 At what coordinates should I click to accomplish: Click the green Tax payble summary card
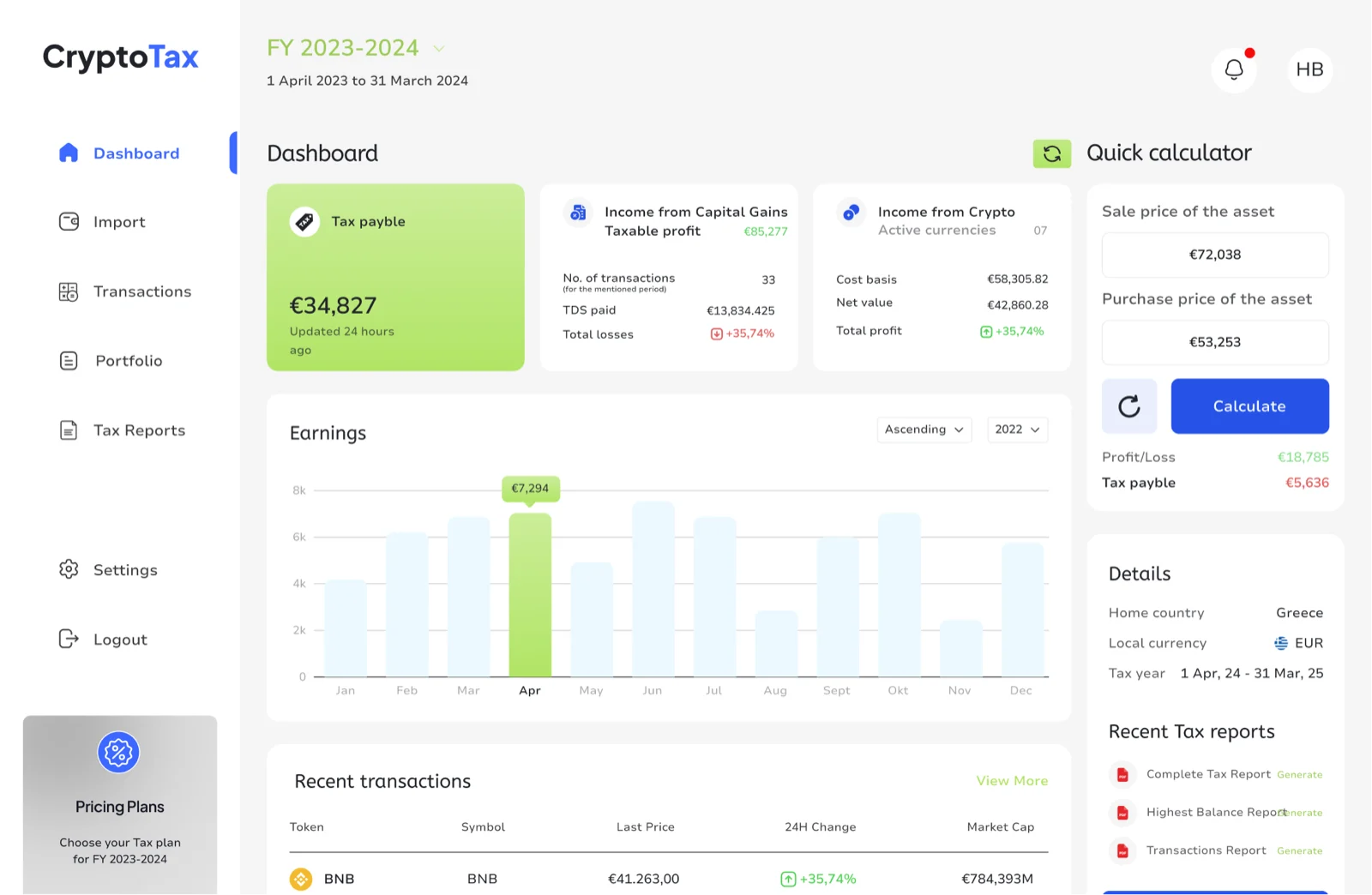(395, 278)
